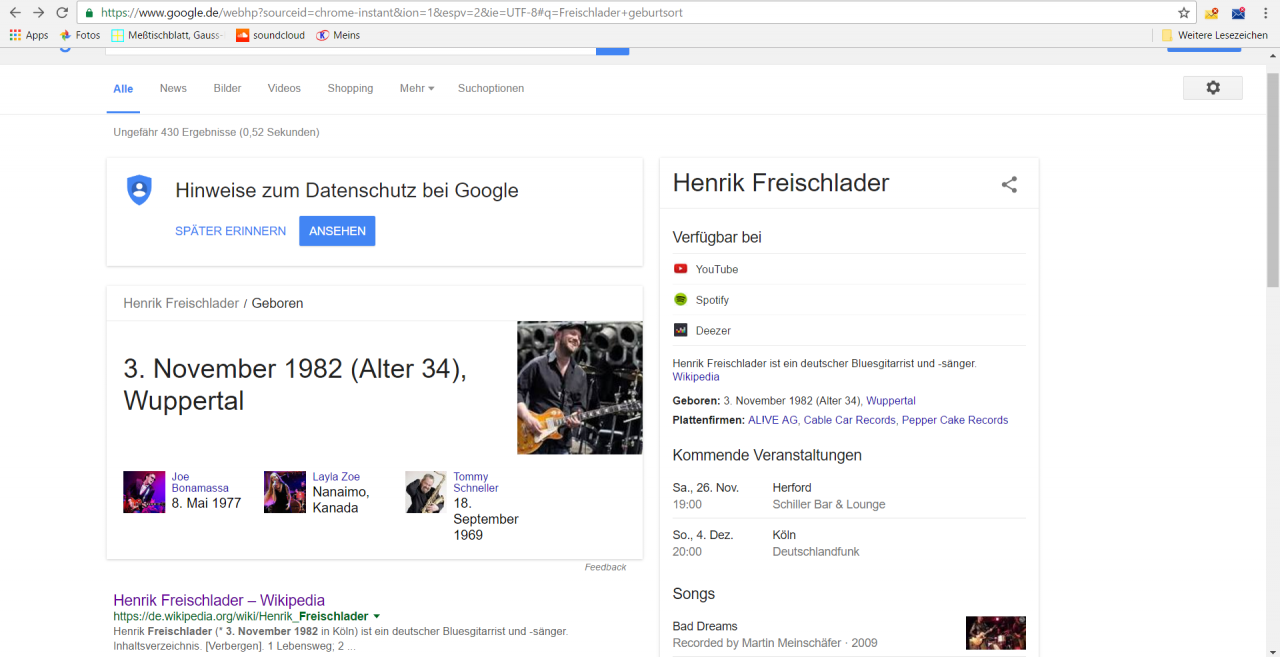Expand the Wikipedia result URL dropdown arrow
The image size is (1280, 657).
(377, 616)
